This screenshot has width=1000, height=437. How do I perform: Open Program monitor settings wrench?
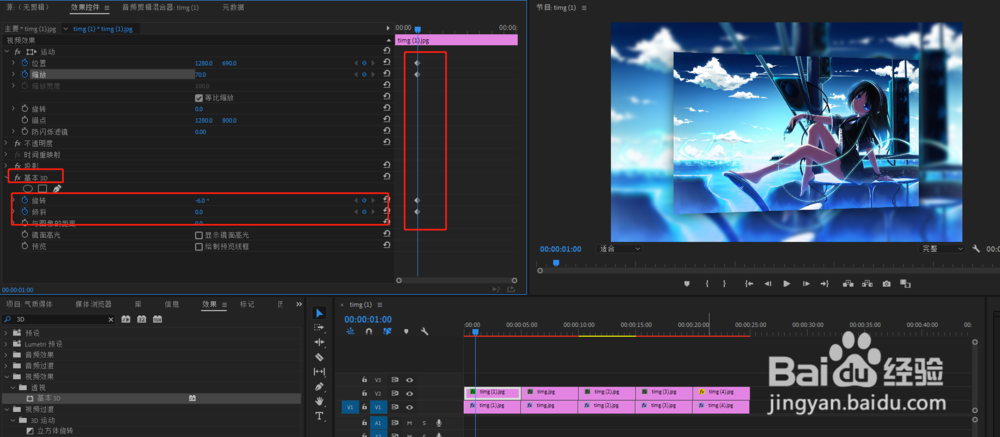976,249
